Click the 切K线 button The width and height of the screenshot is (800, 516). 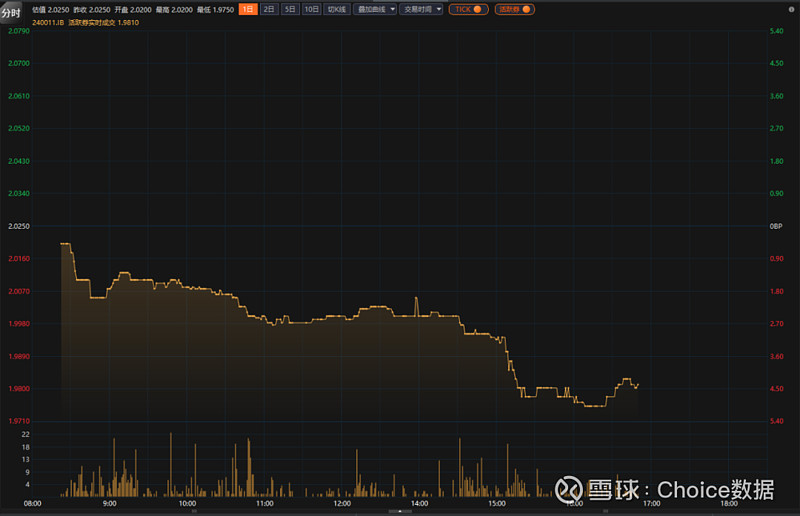click(x=337, y=9)
